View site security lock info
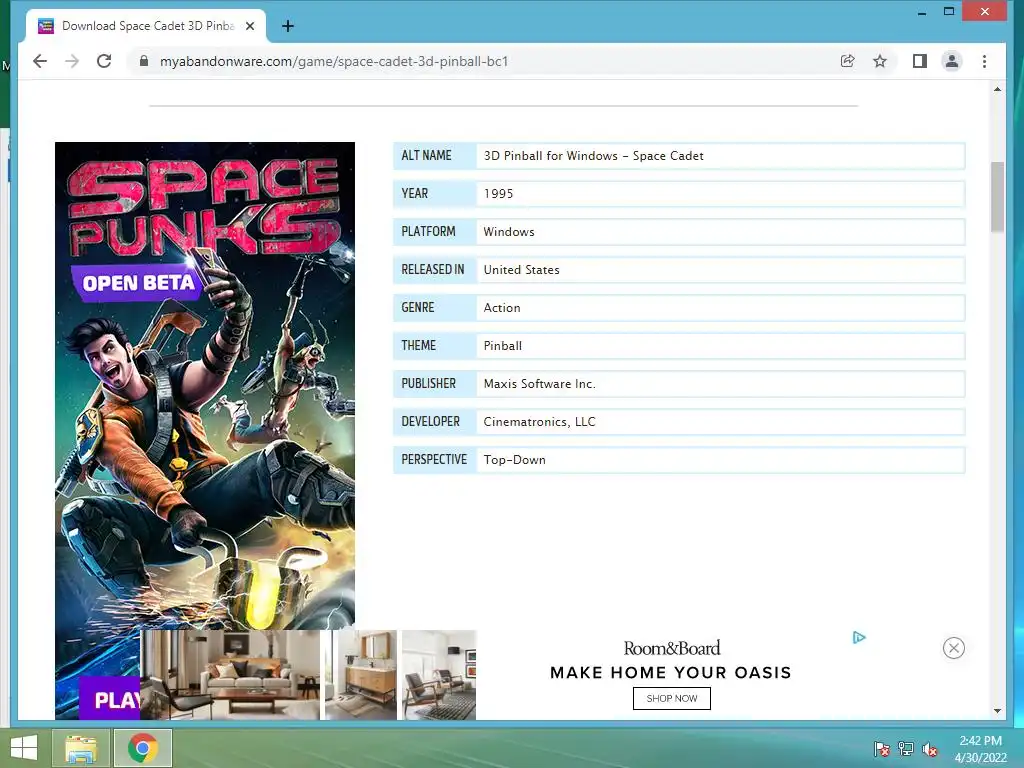Image resolution: width=1024 pixels, height=768 pixels. point(144,61)
